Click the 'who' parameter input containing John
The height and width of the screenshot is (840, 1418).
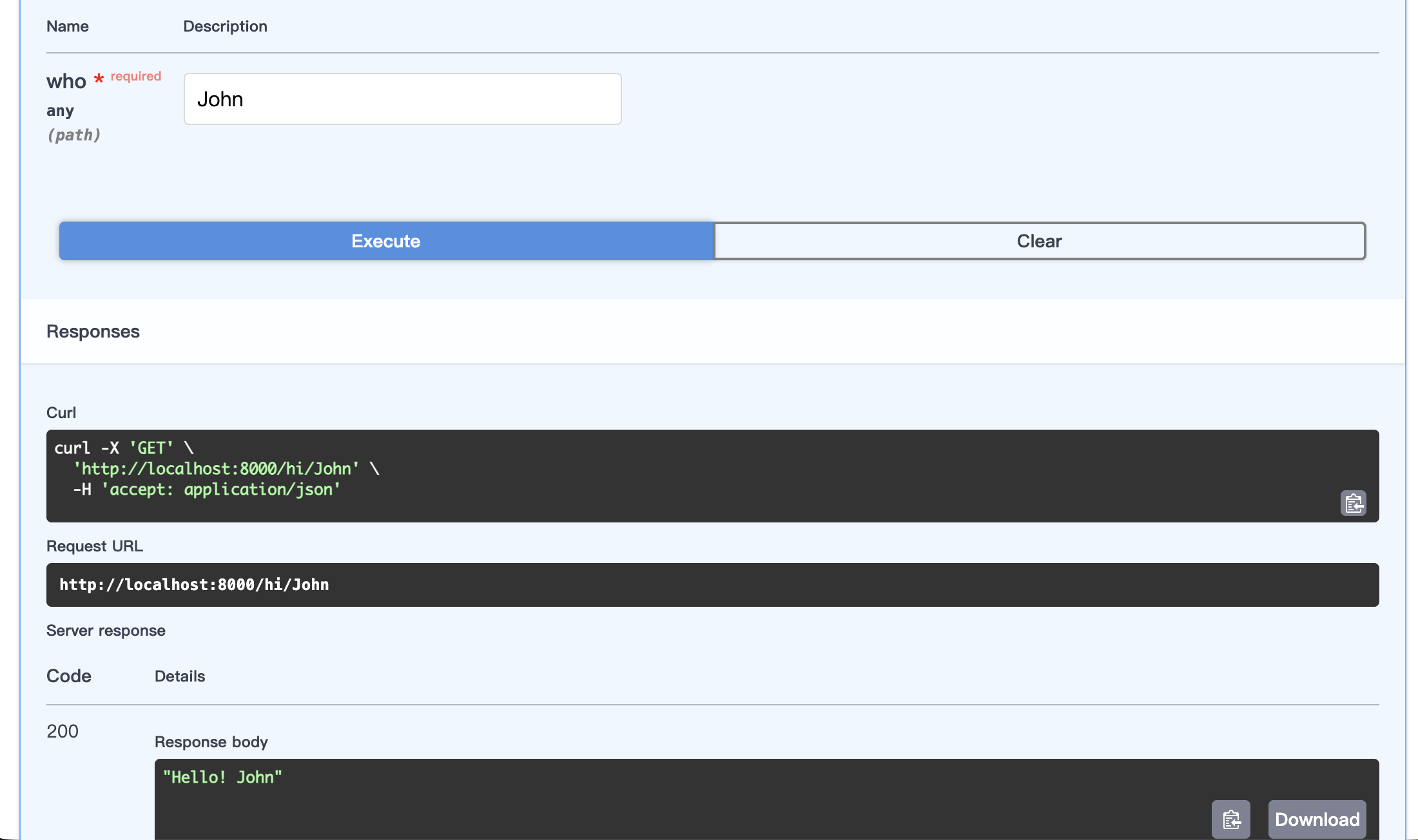[x=402, y=99]
